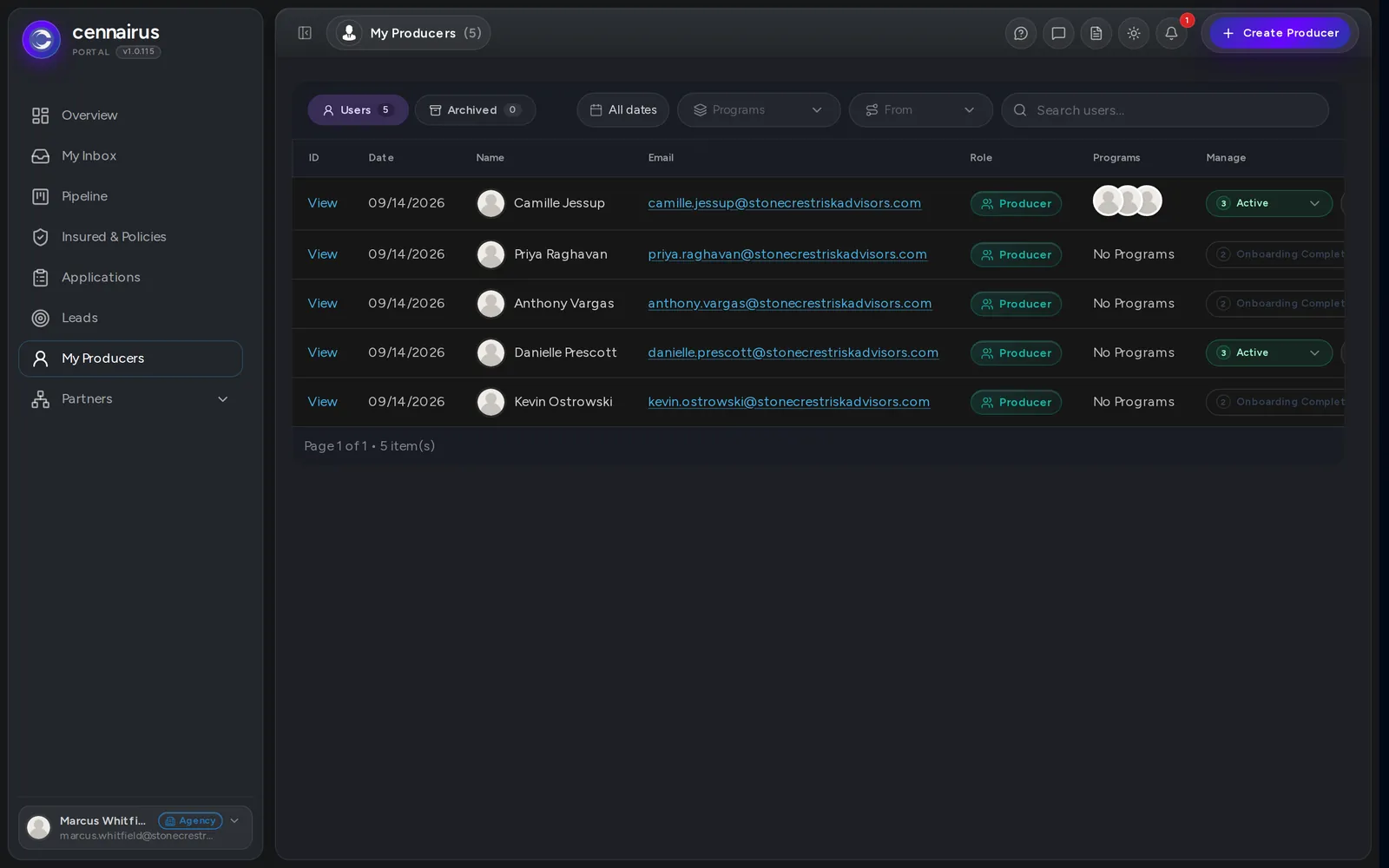Screen dimensions: 1389x868
Task: Switch to the Users tab
Action: 358,110
